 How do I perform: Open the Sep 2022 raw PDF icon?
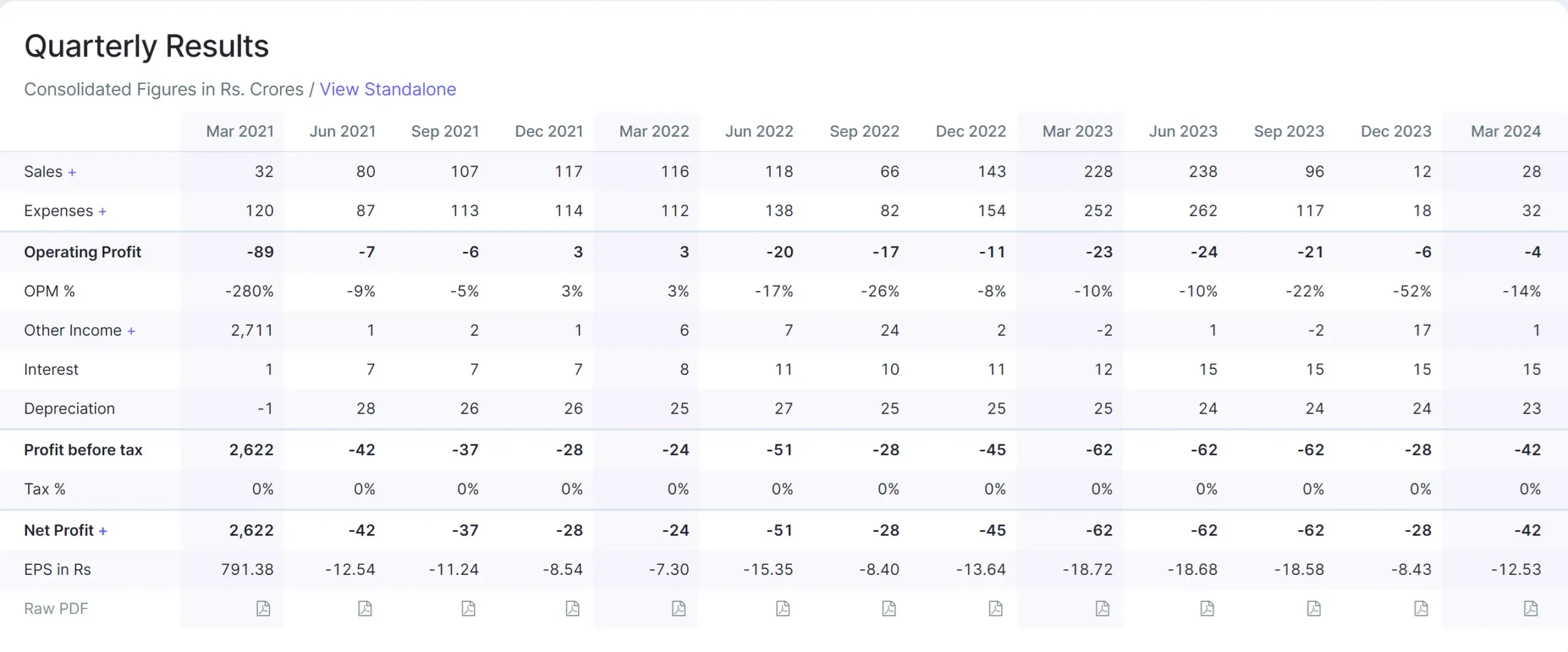[889, 608]
